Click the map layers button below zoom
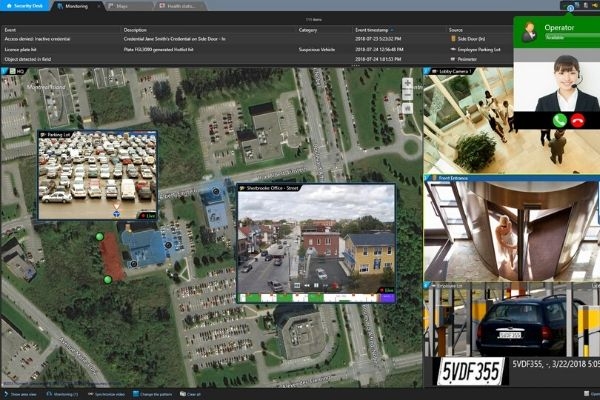Screen dimensions: 600x400 [407, 109]
